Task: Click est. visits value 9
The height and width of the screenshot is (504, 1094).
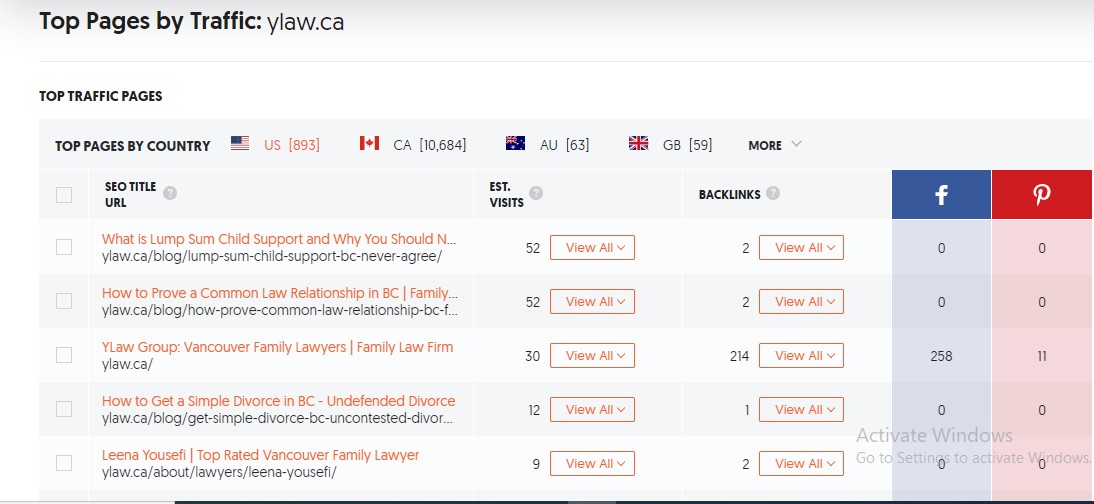Action: [536, 464]
